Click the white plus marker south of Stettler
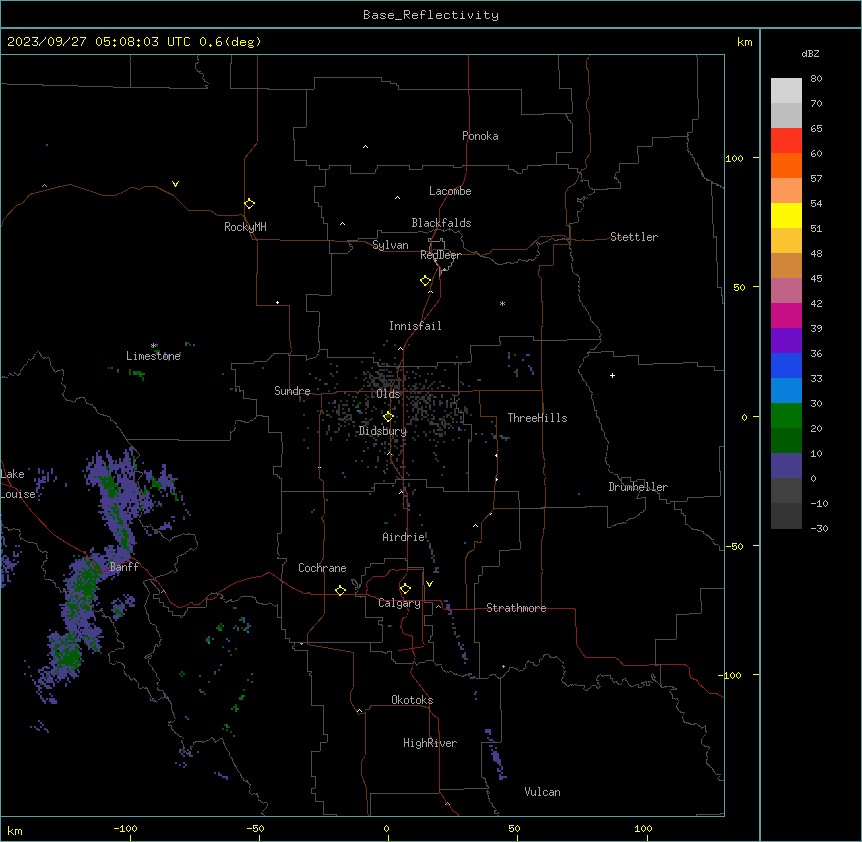This screenshot has height=842, width=862. click(612, 375)
